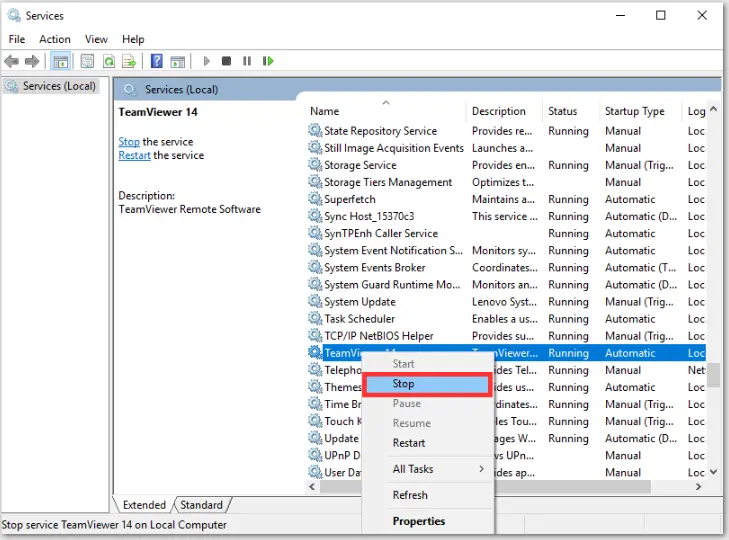
Task: Sort by the Startup Type column header
Action: pyautogui.click(x=640, y=111)
